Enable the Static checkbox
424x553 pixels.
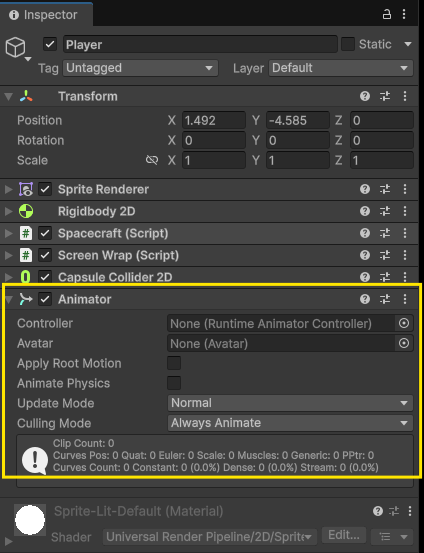348,44
